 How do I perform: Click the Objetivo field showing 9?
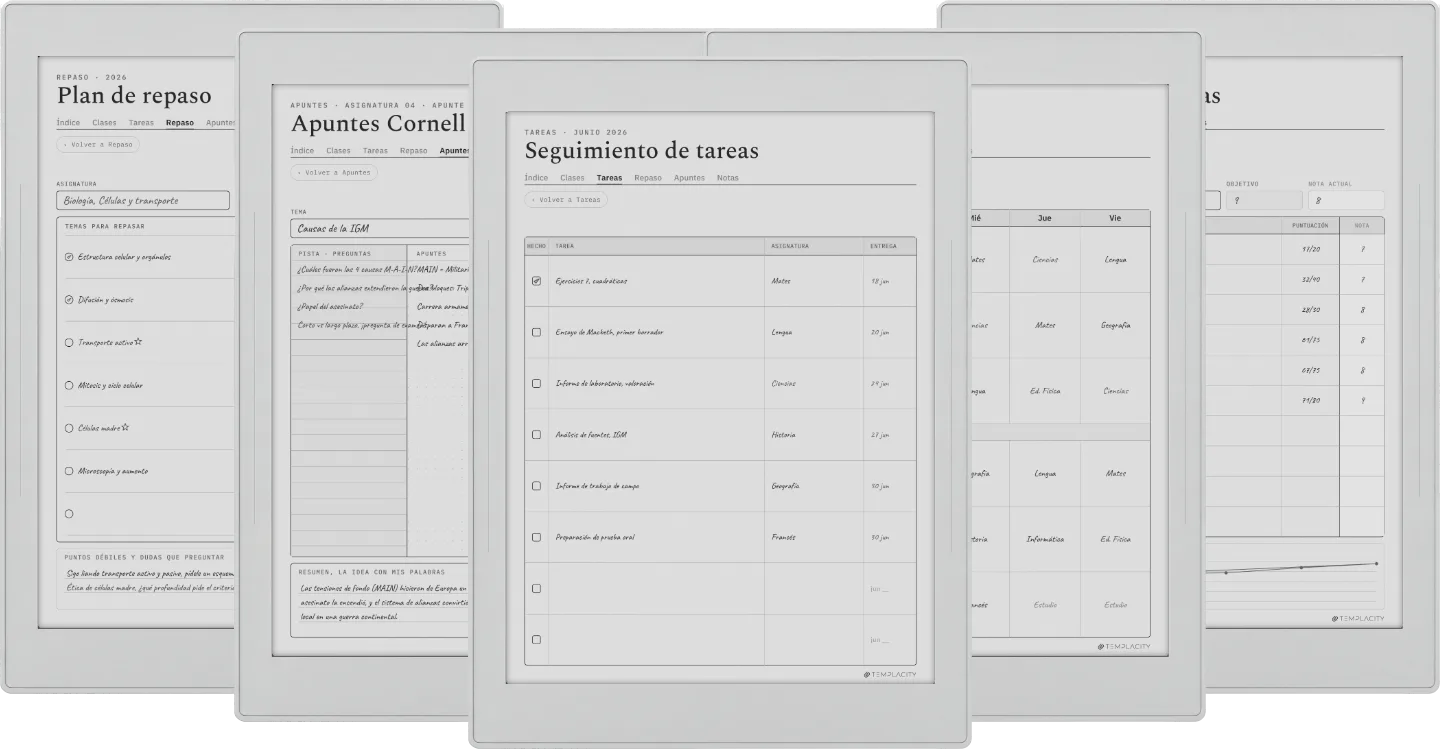click(x=1264, y=200)
